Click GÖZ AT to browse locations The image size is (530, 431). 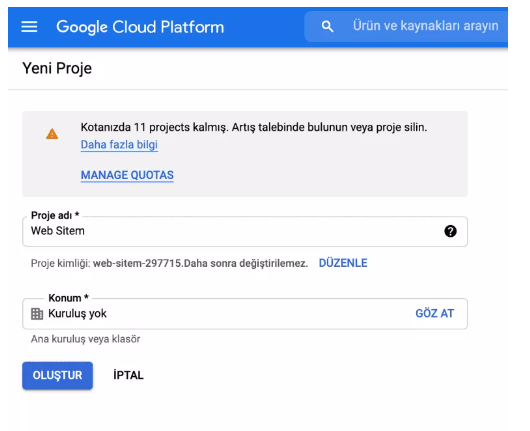pyautogui.click(x=435, y=313)
